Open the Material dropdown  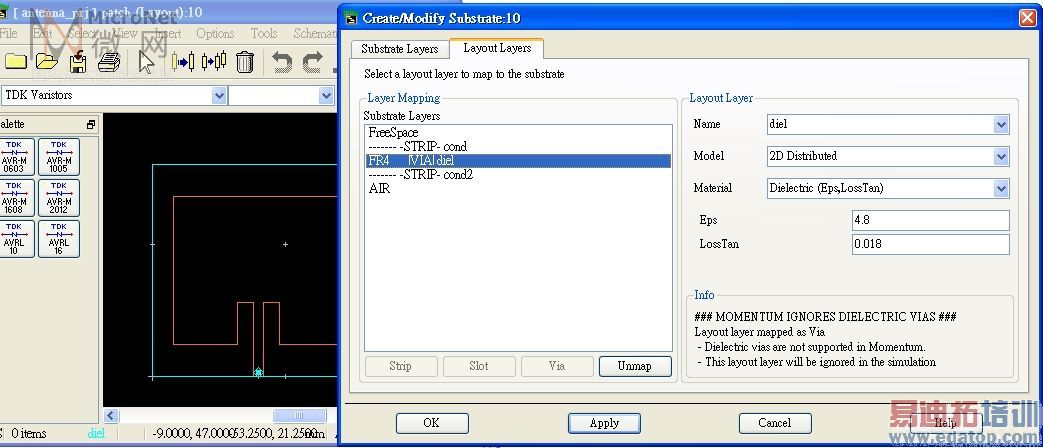pyautogui.click(x=1001, y=188)
